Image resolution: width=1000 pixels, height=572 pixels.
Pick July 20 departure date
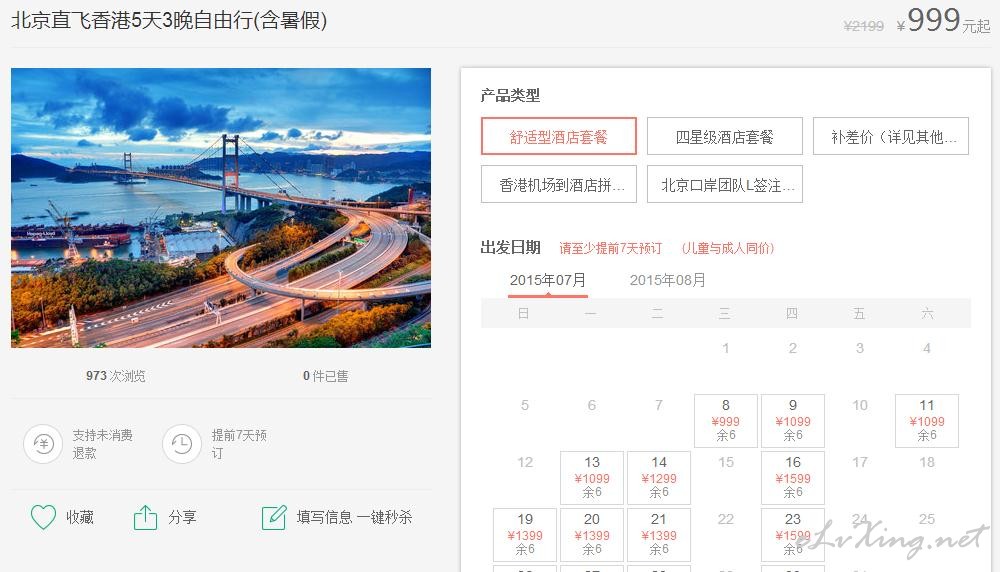pyautogui.click(x=592, y=534)
